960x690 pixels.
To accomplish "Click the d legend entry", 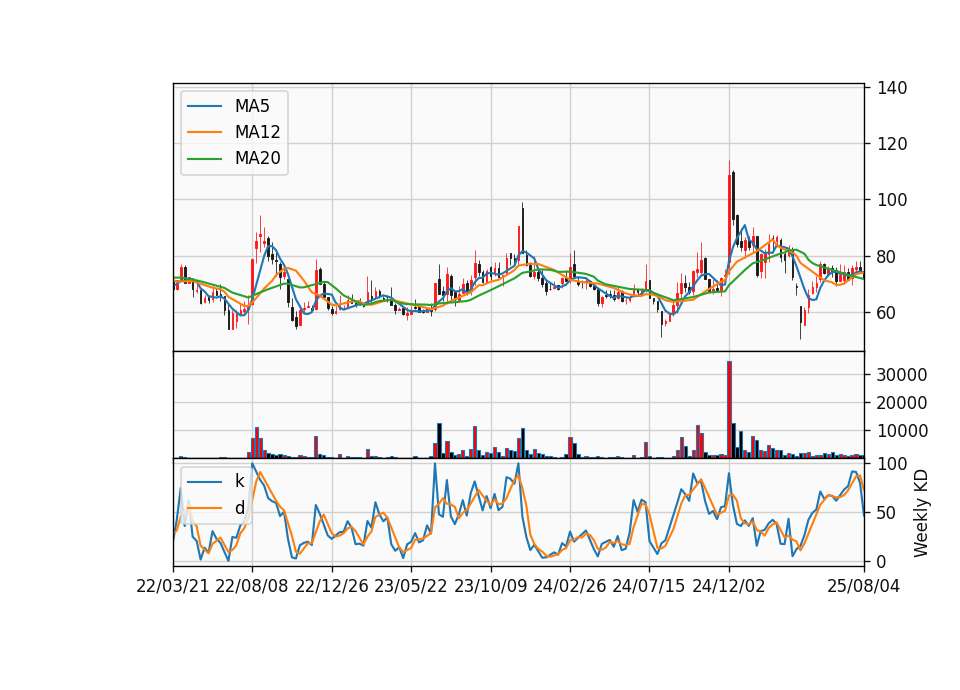I will pos(239,508).
